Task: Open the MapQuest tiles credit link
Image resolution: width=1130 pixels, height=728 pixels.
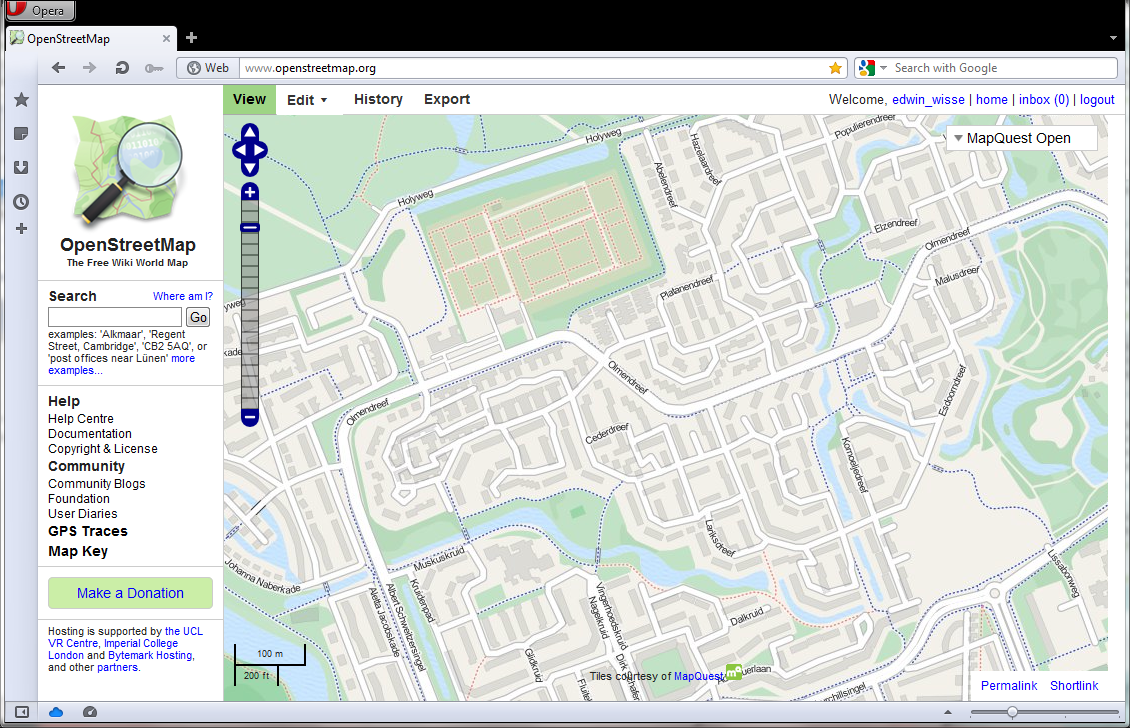Action: 698,676
